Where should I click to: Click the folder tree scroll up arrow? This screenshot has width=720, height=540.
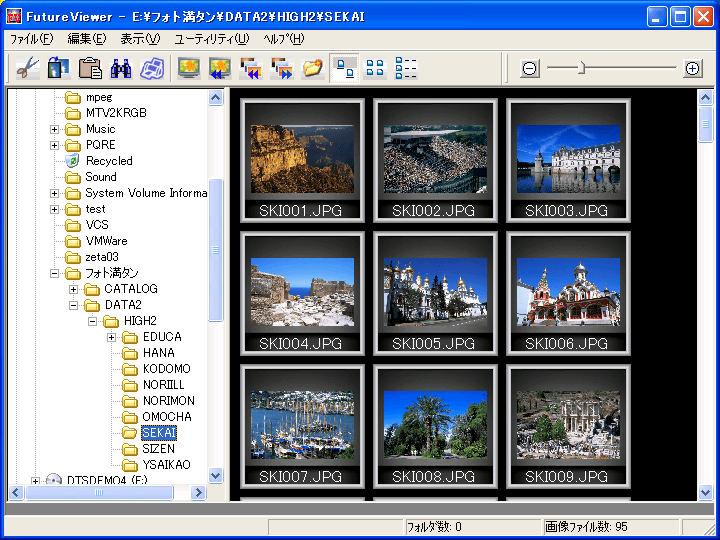pos(216,97)
